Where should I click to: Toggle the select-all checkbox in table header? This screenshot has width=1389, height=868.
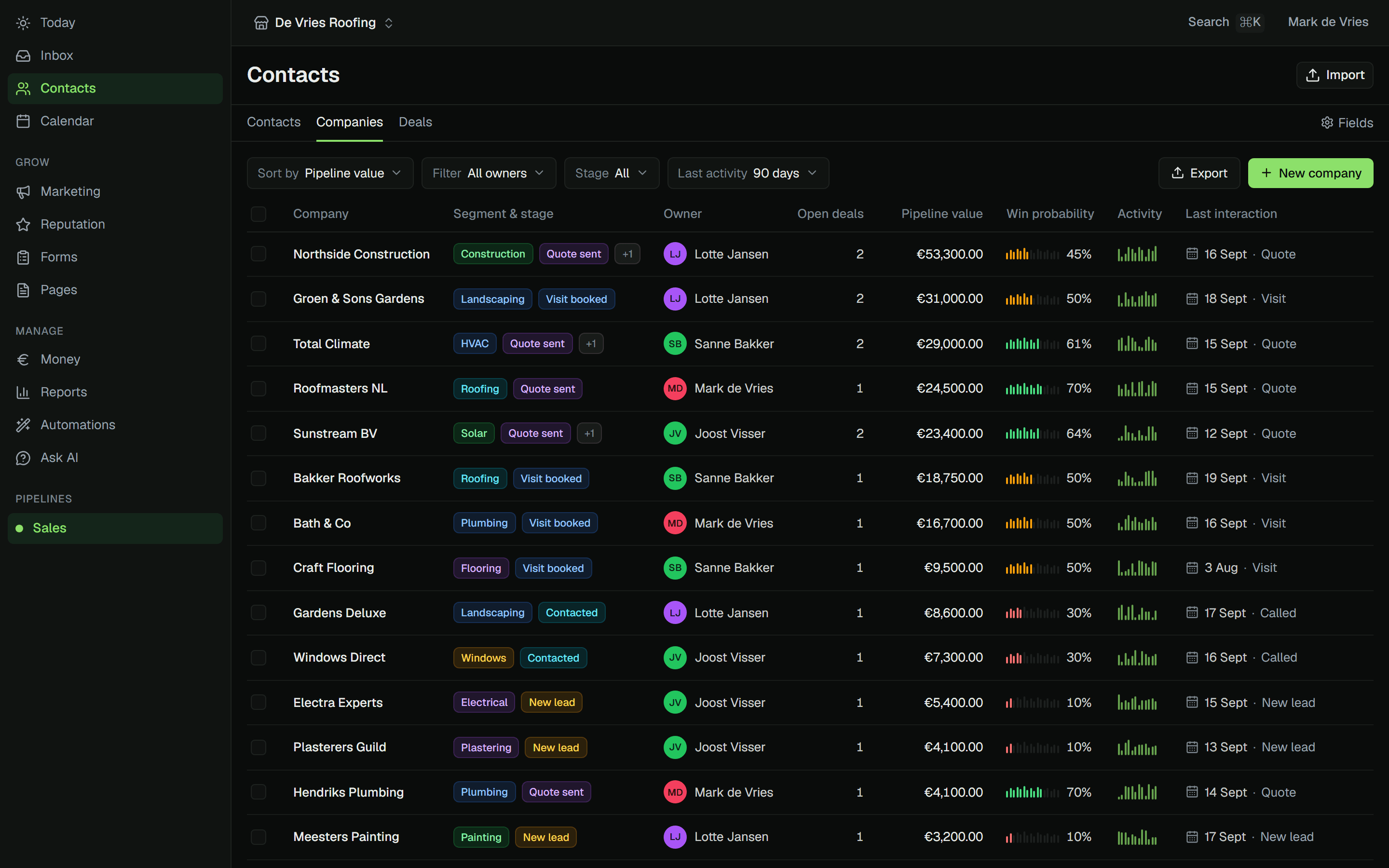pos(259,214)
